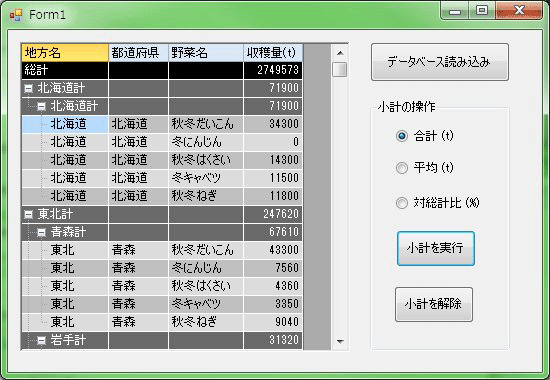Select the 平均 (t) radio button
The width and height of the screenshot is (550, 380).
[402, 168]
